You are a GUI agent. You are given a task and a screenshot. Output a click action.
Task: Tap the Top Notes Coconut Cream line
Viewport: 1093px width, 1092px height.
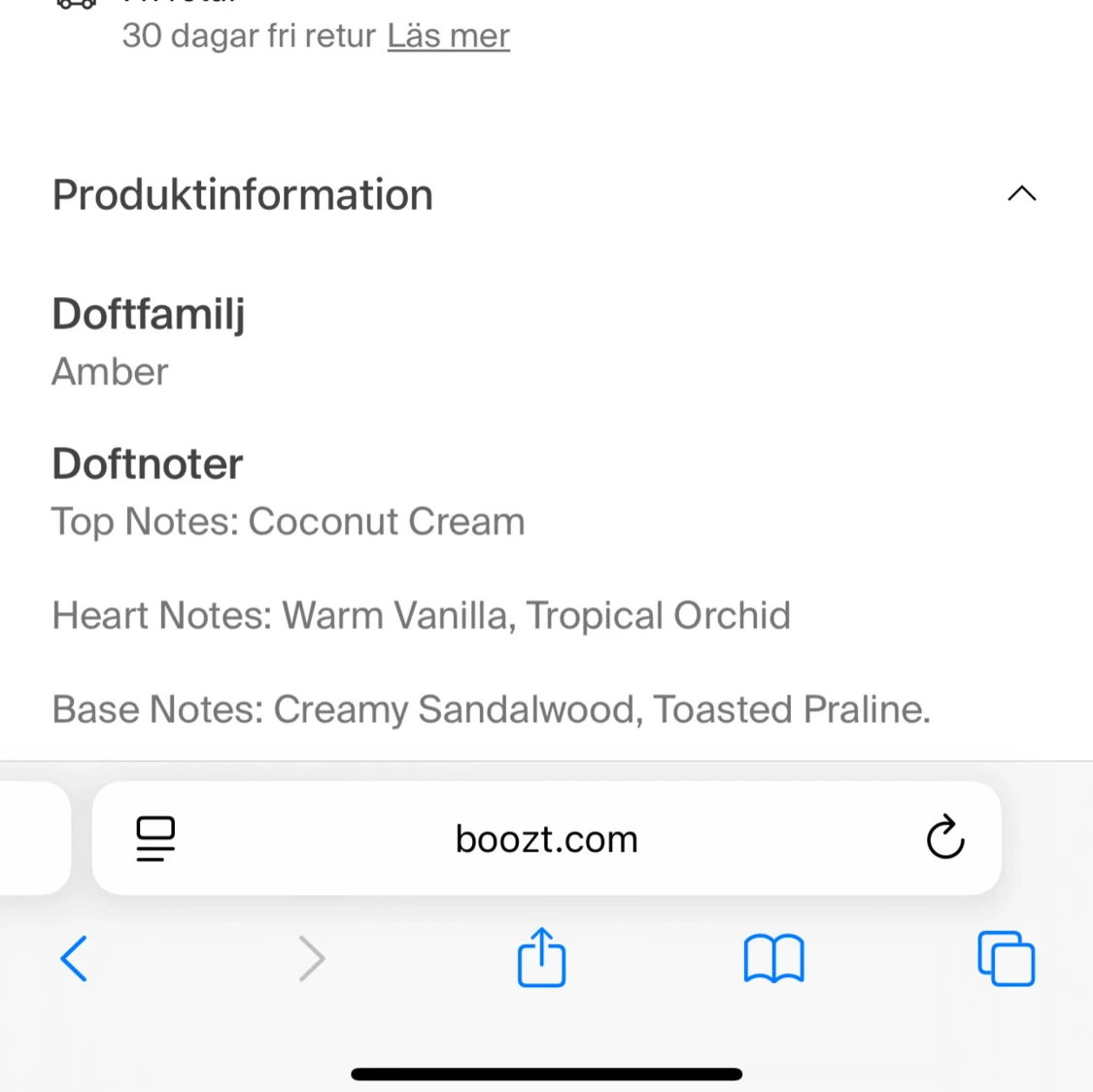(x=289, y=522)
